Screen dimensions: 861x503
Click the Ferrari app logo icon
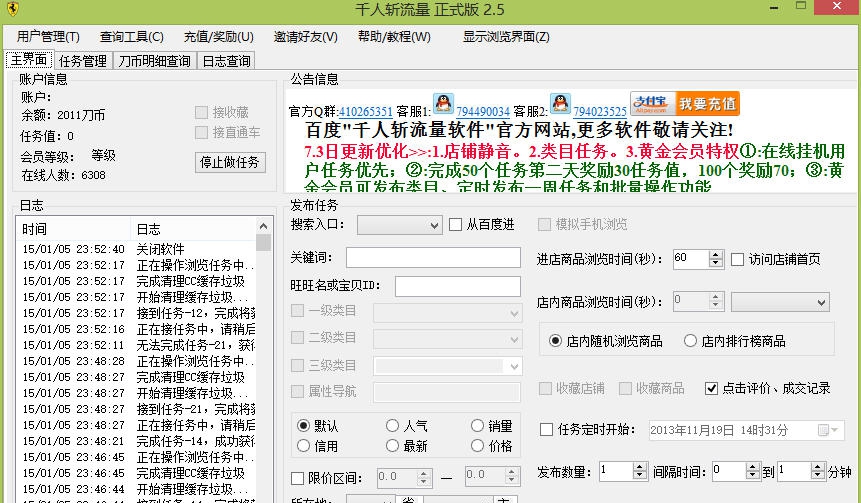(x=13, y=9)
